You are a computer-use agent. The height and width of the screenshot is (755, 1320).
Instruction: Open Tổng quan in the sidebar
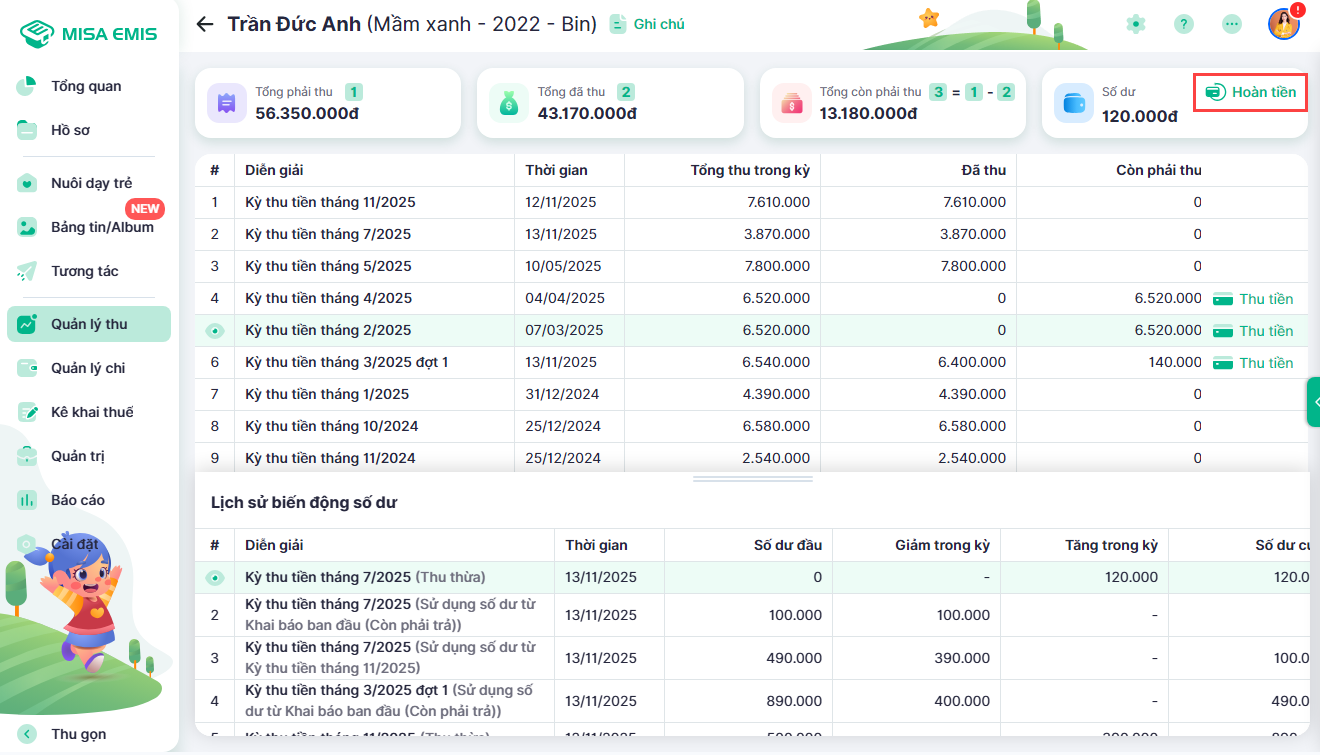[x=86, y=86]
